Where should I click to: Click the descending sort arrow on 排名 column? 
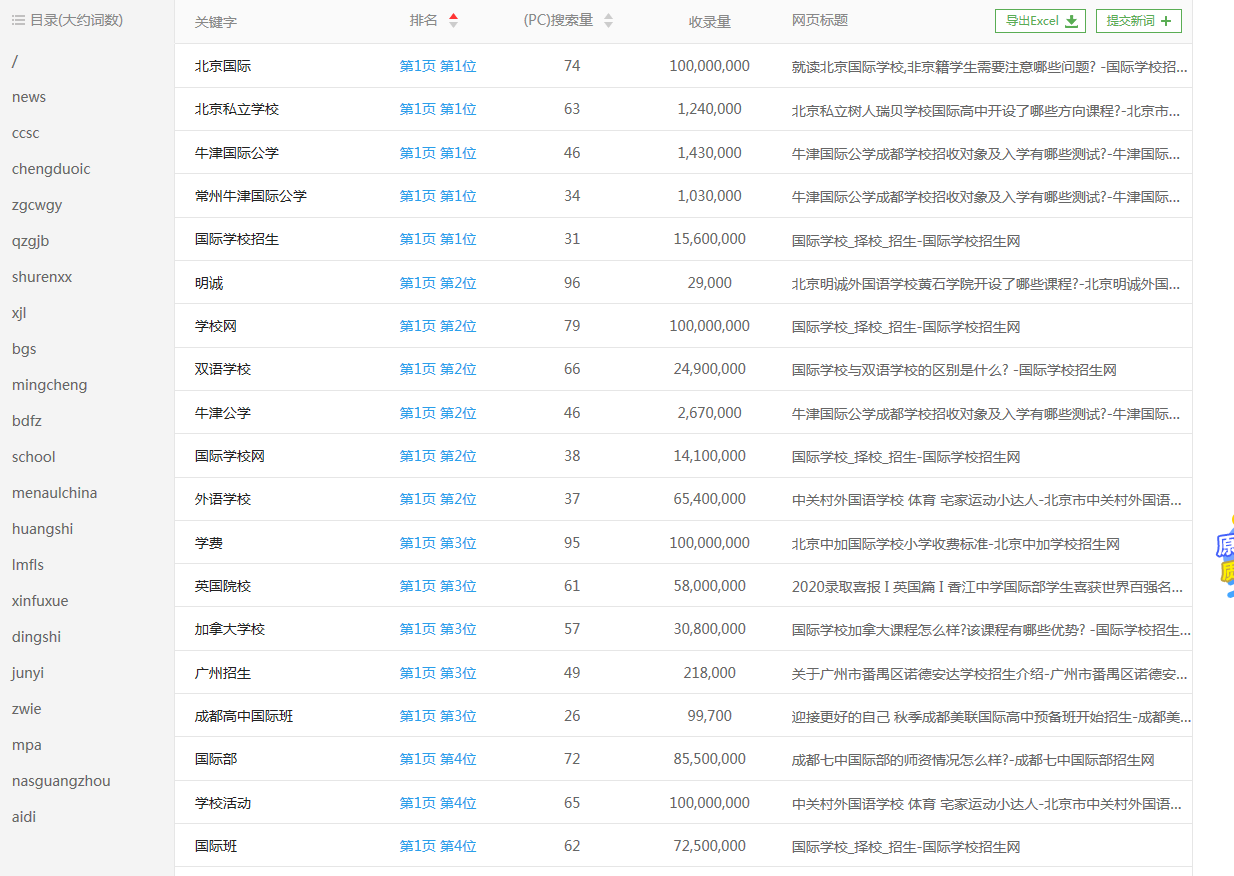454,22
